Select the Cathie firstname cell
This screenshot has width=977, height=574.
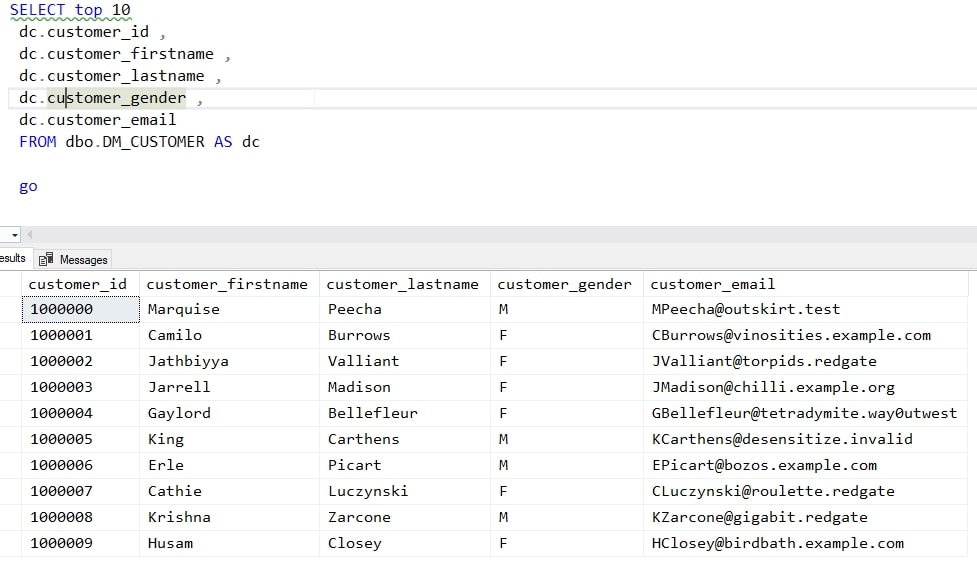coord(229,492)
